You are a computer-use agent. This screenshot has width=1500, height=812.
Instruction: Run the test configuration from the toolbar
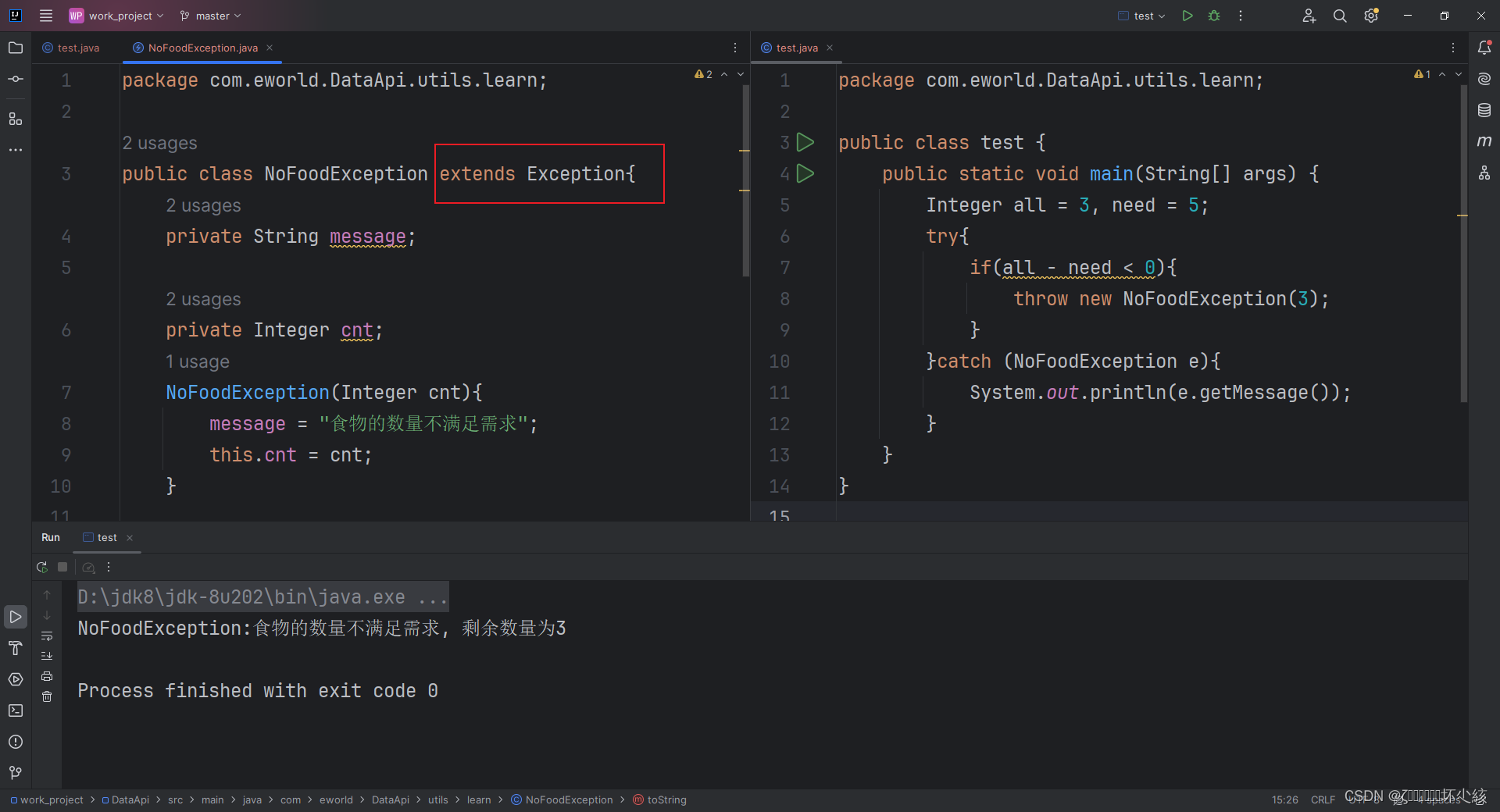1187,16
